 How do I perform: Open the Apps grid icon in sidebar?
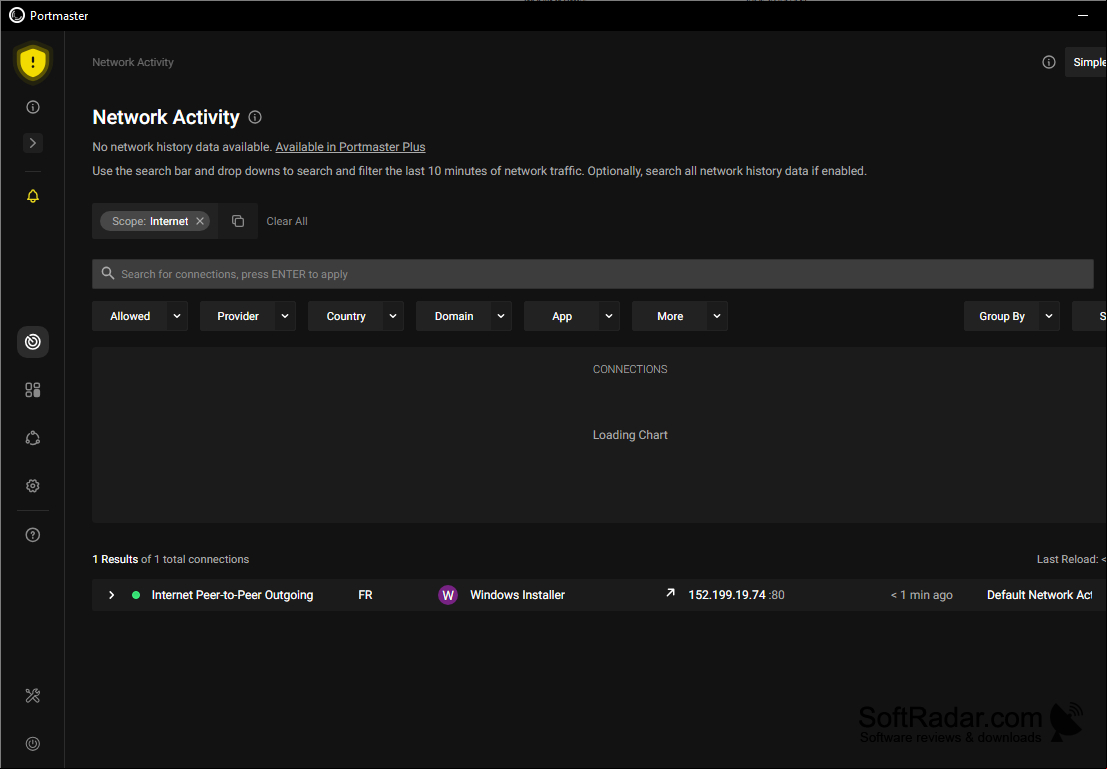(32, 390)
